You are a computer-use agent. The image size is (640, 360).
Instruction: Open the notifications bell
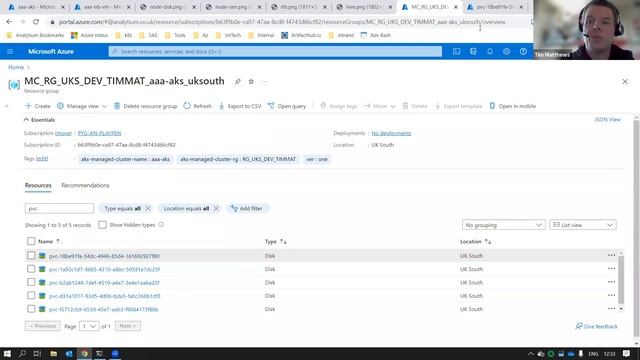pos(490,51)
